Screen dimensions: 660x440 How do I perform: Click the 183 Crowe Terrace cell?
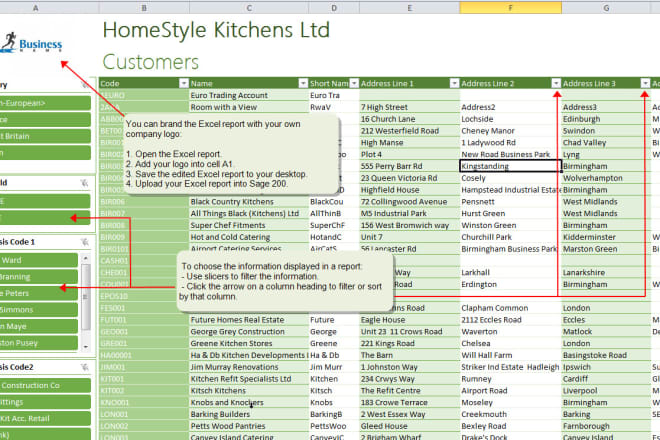tap(410, 402)
